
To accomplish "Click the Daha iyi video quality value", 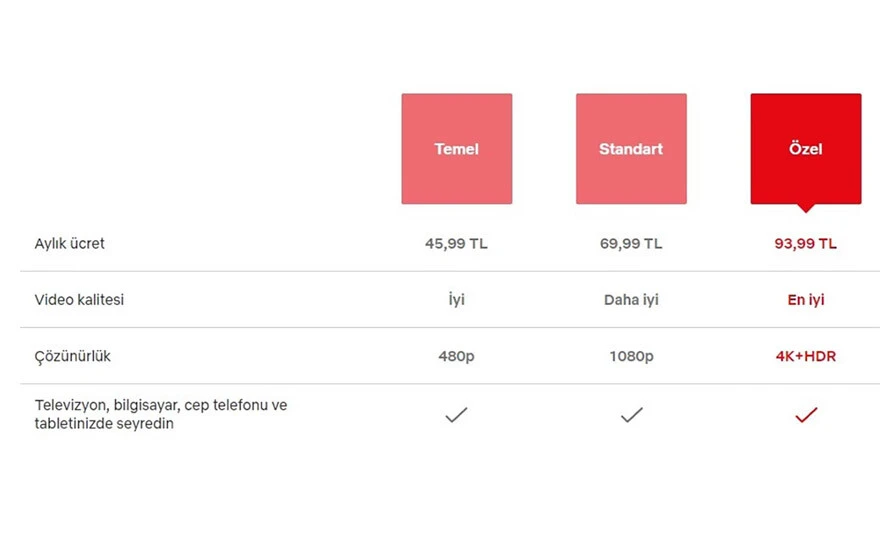I will [x=631, y=299].
